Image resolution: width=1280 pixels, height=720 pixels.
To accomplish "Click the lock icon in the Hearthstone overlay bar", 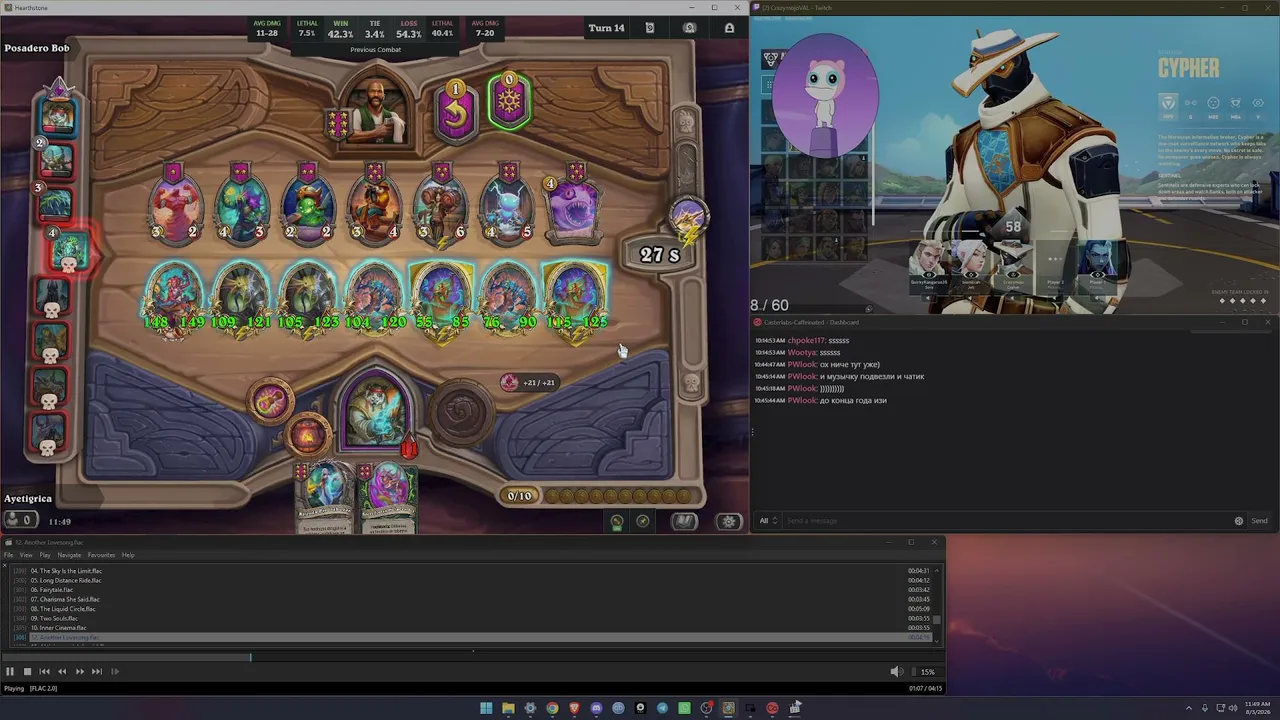I will pos(729,28).
